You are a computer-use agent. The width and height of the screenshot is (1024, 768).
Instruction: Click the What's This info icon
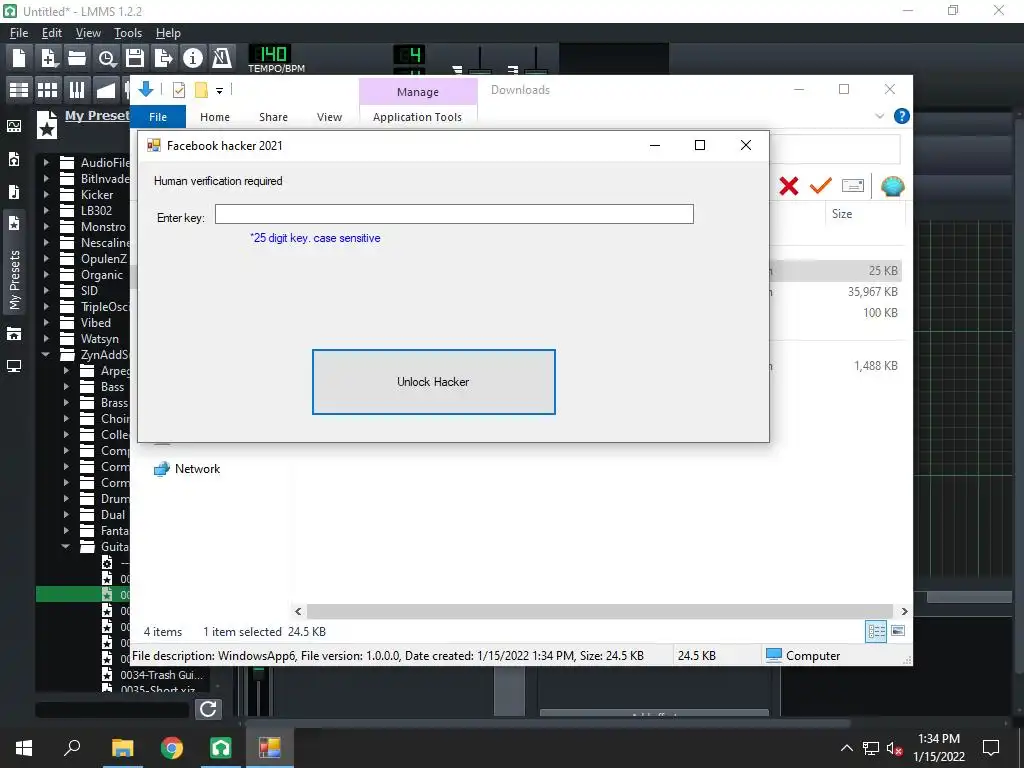point(192,58)
